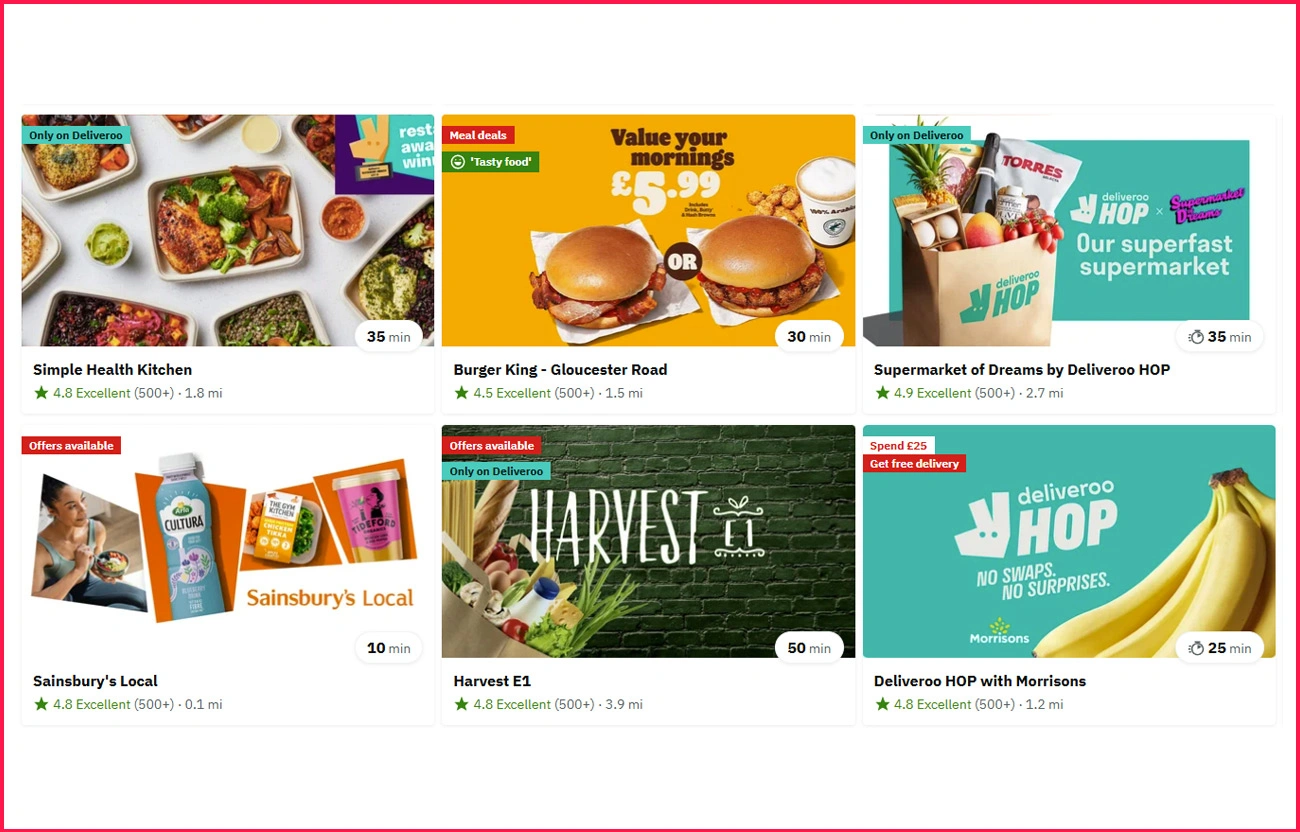Click the 10 min delivery badge on Sainsbury's Local
1300x832 pixels.
click(389, 648)
